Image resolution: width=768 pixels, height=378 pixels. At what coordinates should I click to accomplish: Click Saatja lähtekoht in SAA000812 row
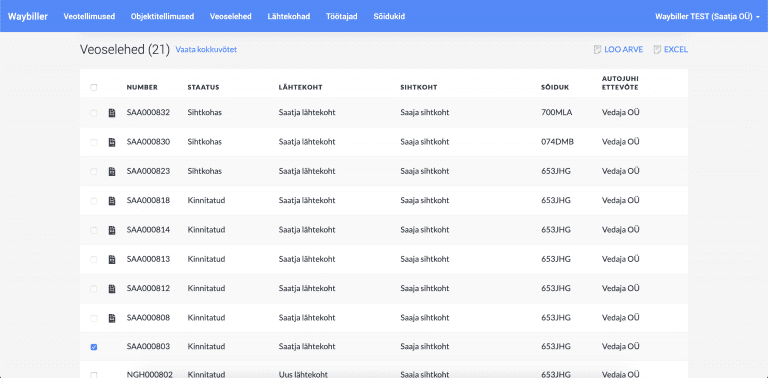[307, 288]
